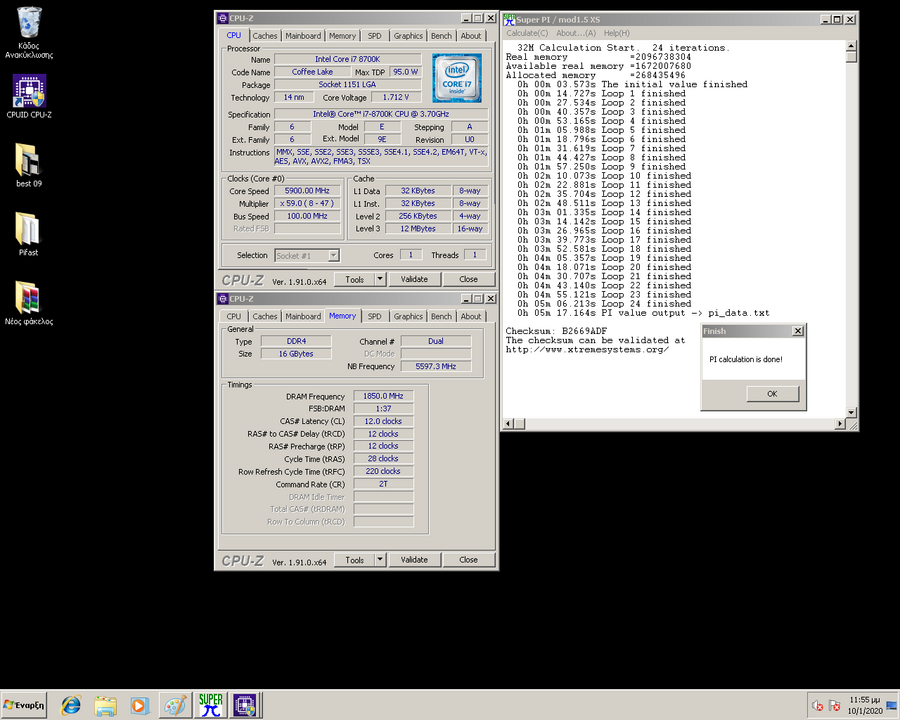Click the xtremesystems.org URL text in Super PI

(x=587, y=350)
